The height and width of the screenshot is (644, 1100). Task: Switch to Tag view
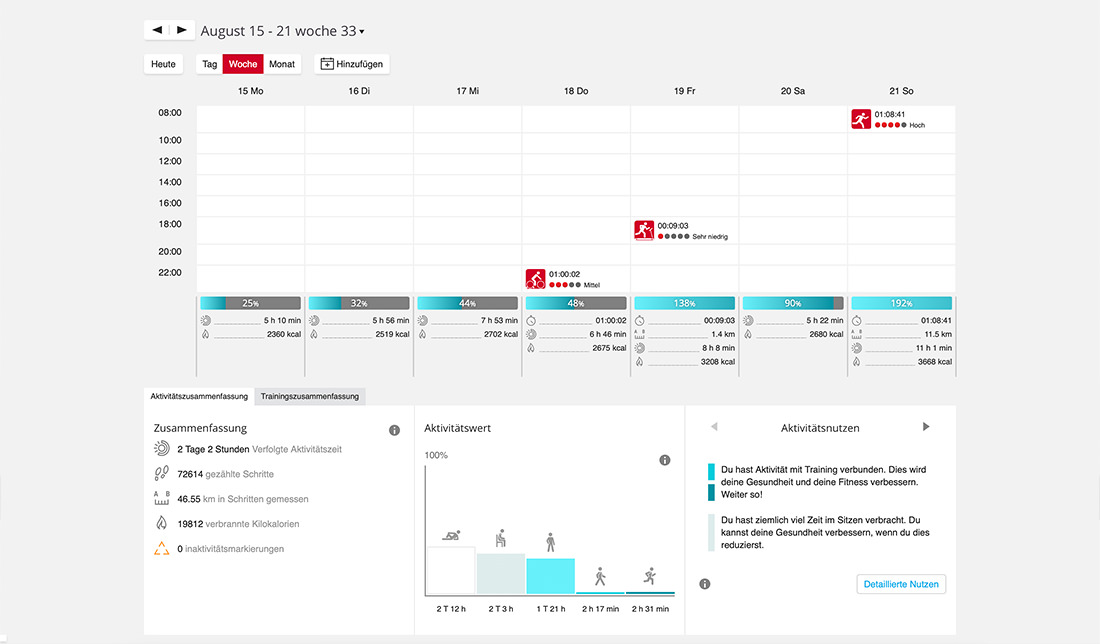pyautogui.click(x=210, y=64)
